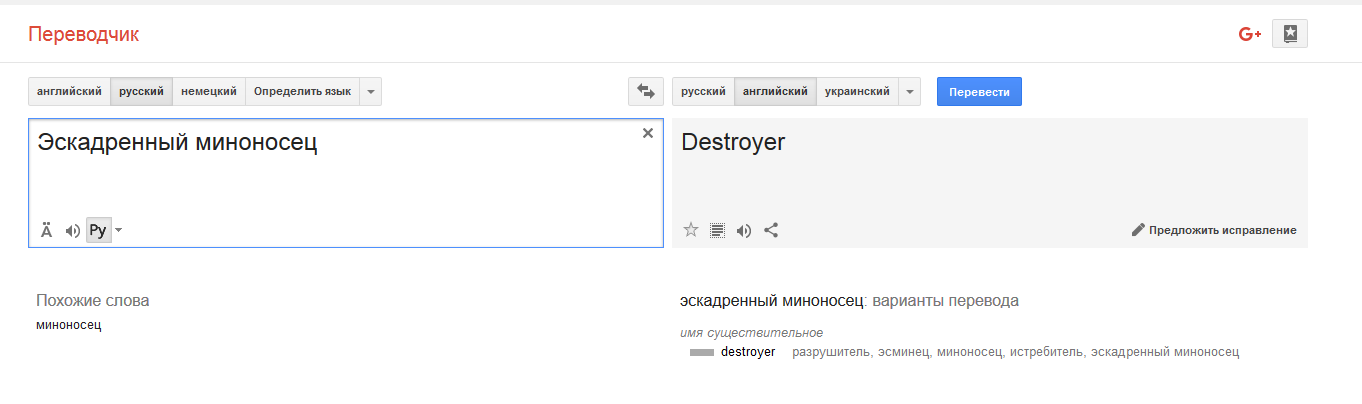Open the Переводчик home link
Image resolution: width=1362 pixels, height=404 pixels.
pos(84,35)
